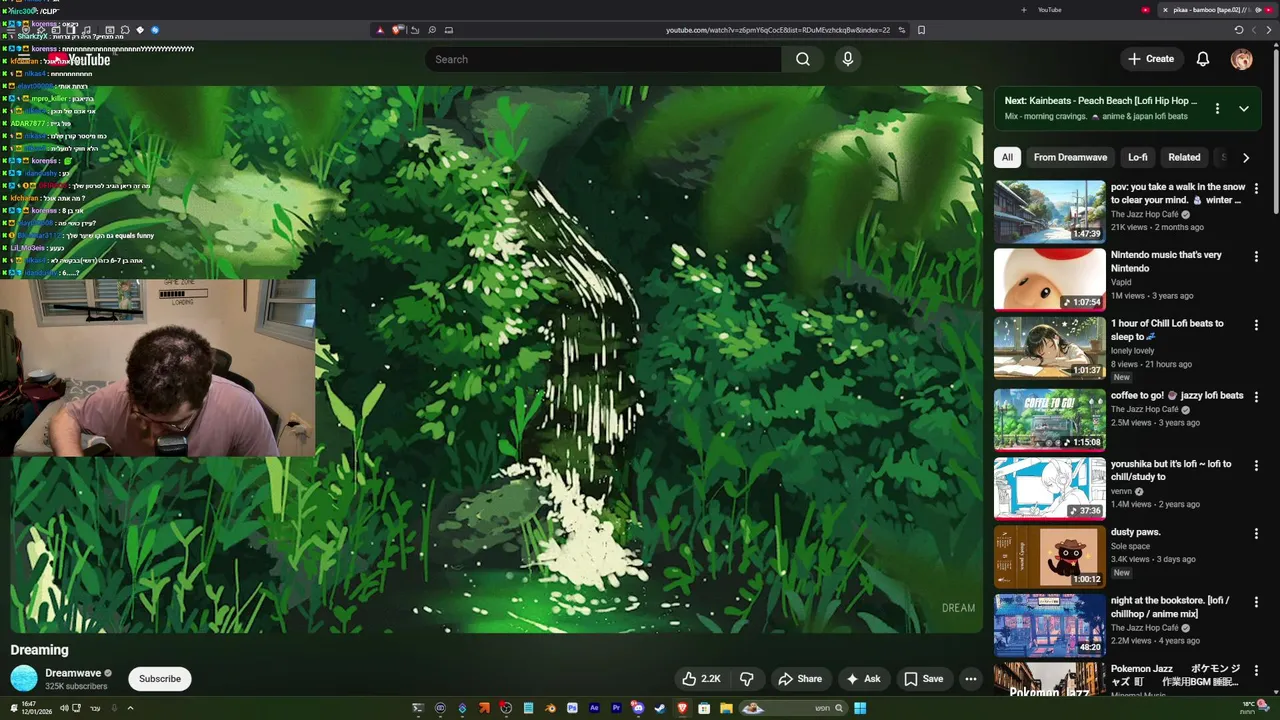Expand hidden system tray icons
1280x720 pixels.
coord(130,708)
